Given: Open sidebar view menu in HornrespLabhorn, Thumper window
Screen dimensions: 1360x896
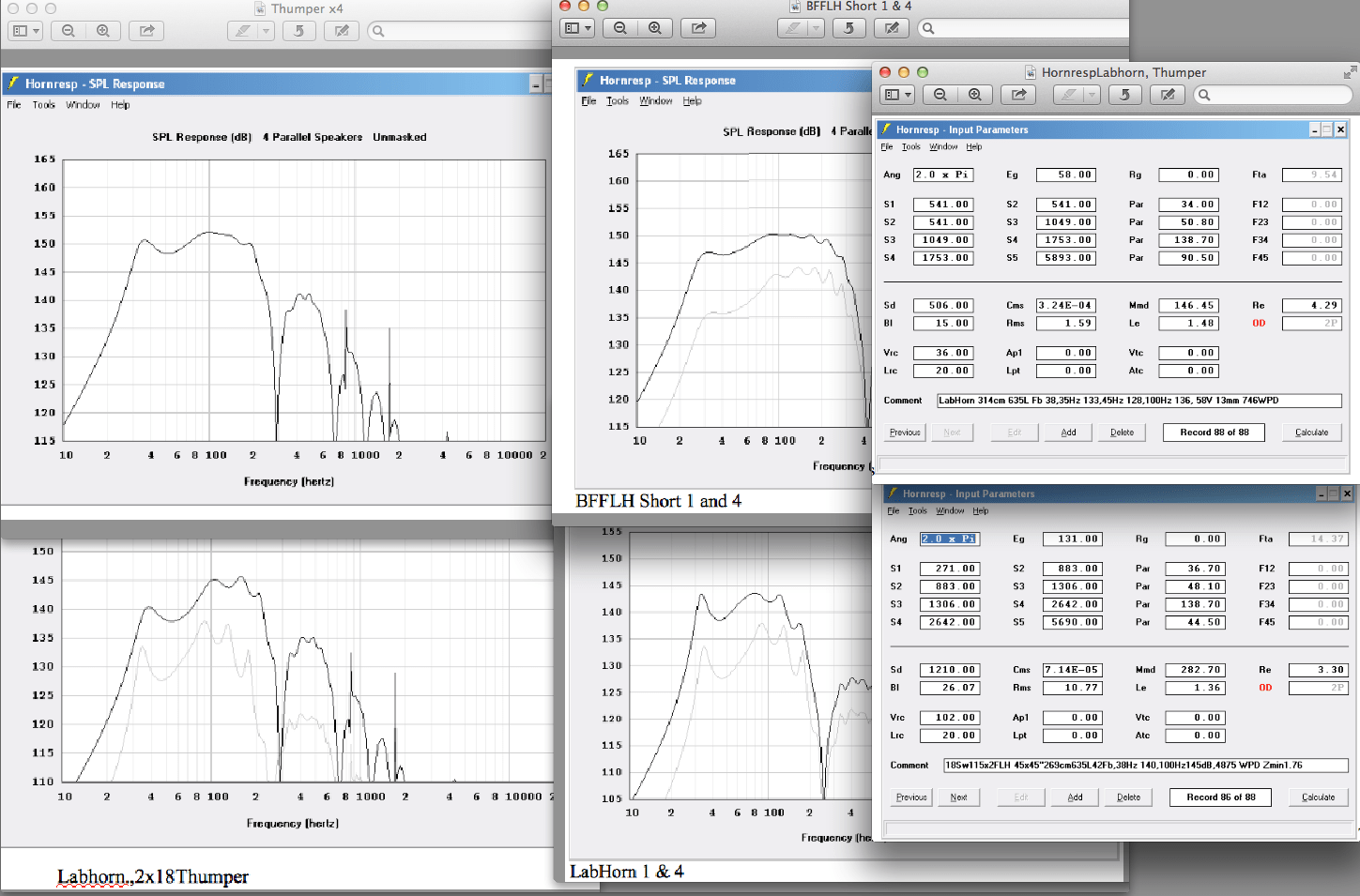Looking at the screenshot, I should tap(897, 95).
